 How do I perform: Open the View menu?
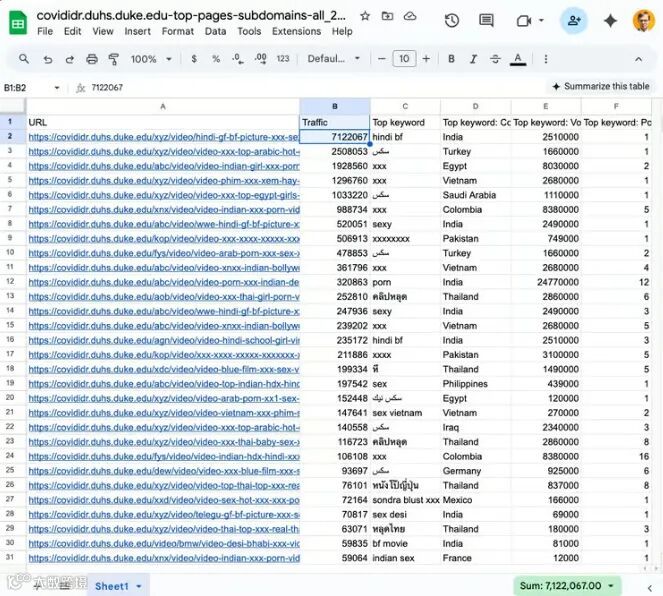point(103,31)
